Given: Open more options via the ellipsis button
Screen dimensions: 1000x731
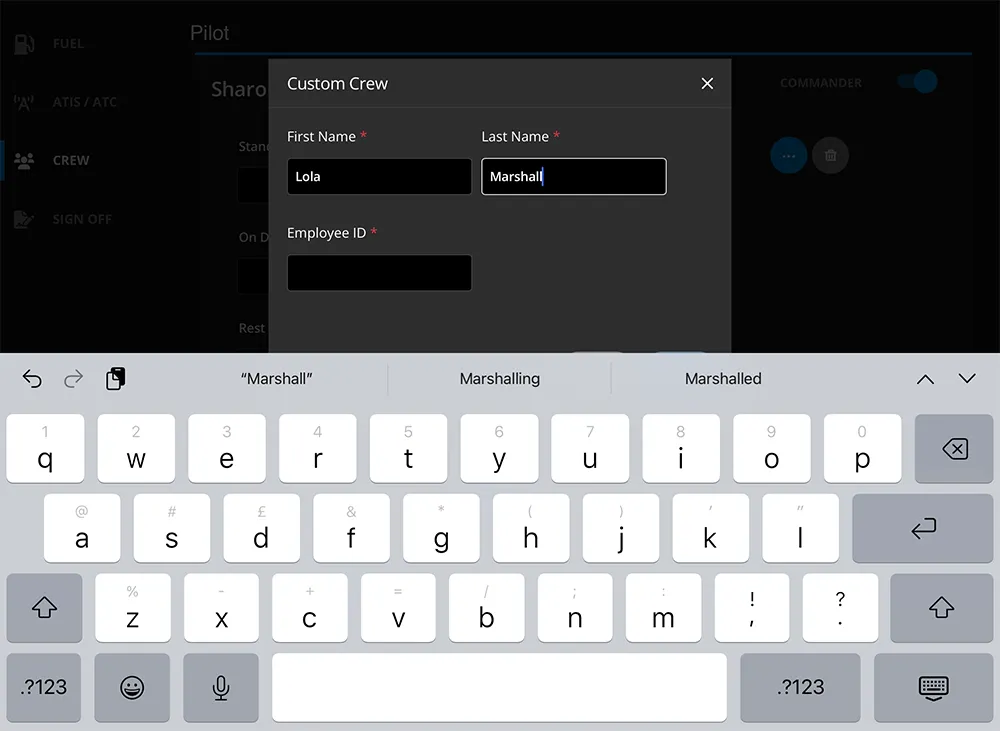Looking at the screenshot, I should (x=789, y=156).
